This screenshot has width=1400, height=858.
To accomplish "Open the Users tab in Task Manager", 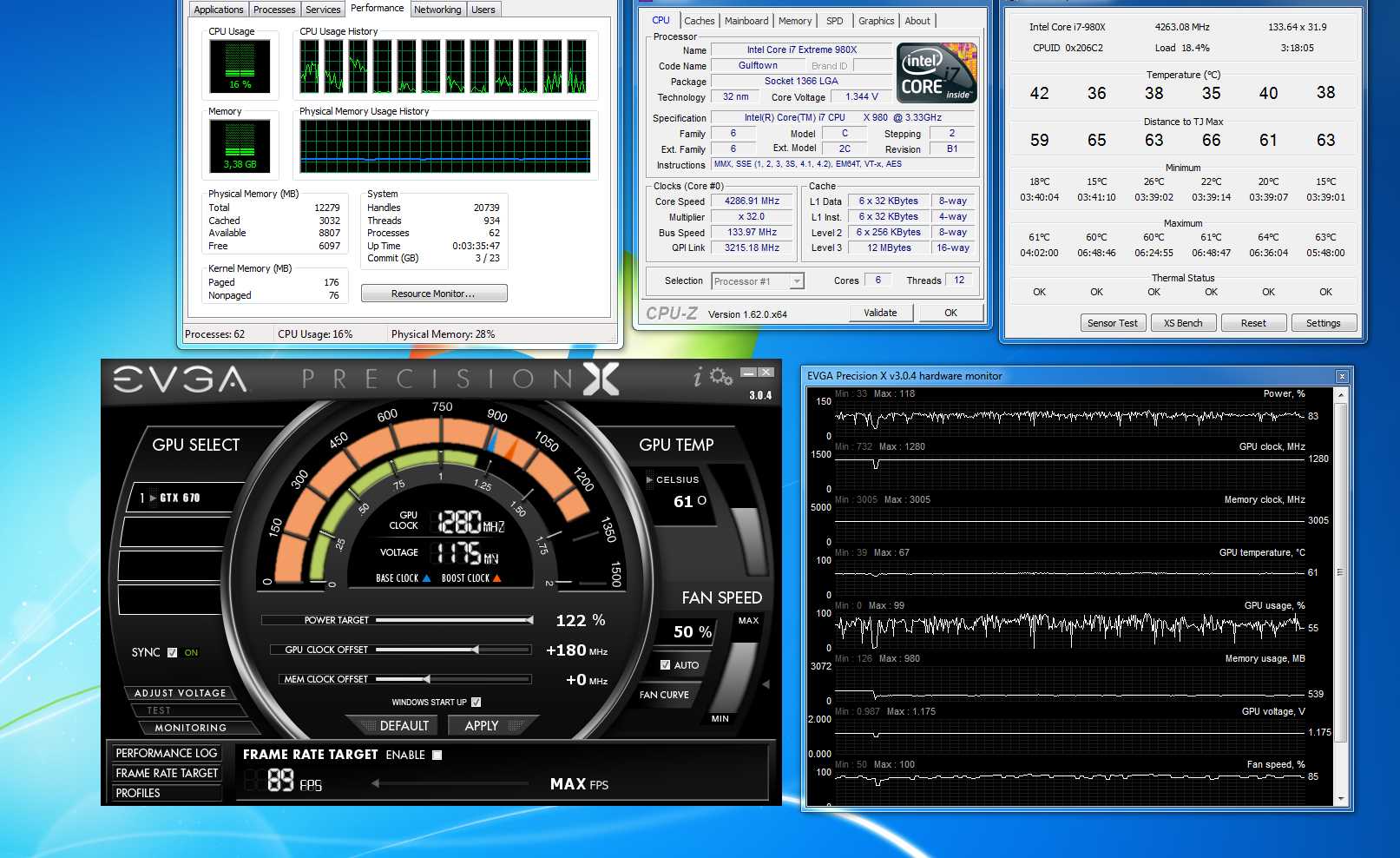I will pyautogui.click(x=483, y=10).
